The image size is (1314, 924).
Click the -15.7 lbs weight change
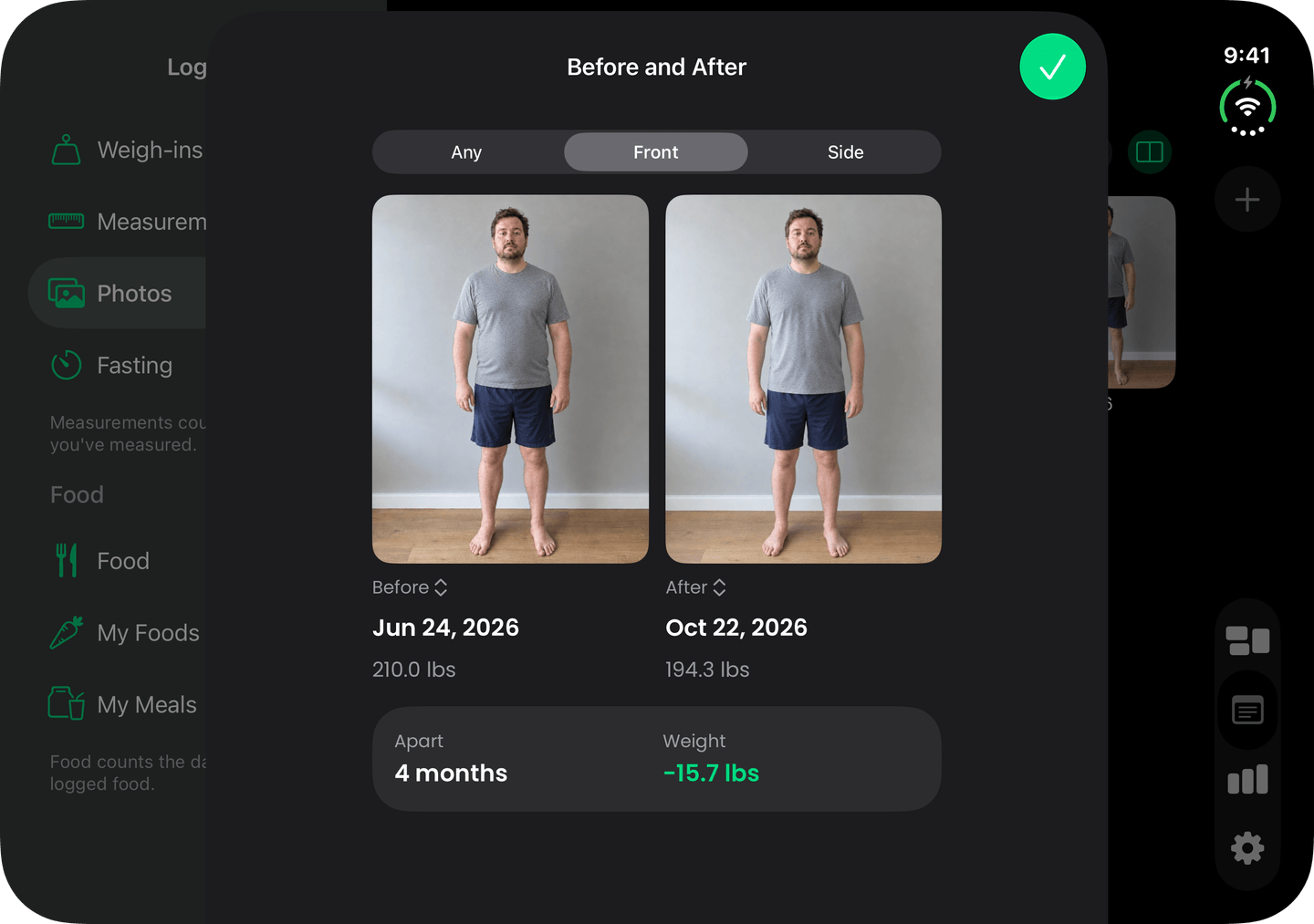click(x=711, y=773)
